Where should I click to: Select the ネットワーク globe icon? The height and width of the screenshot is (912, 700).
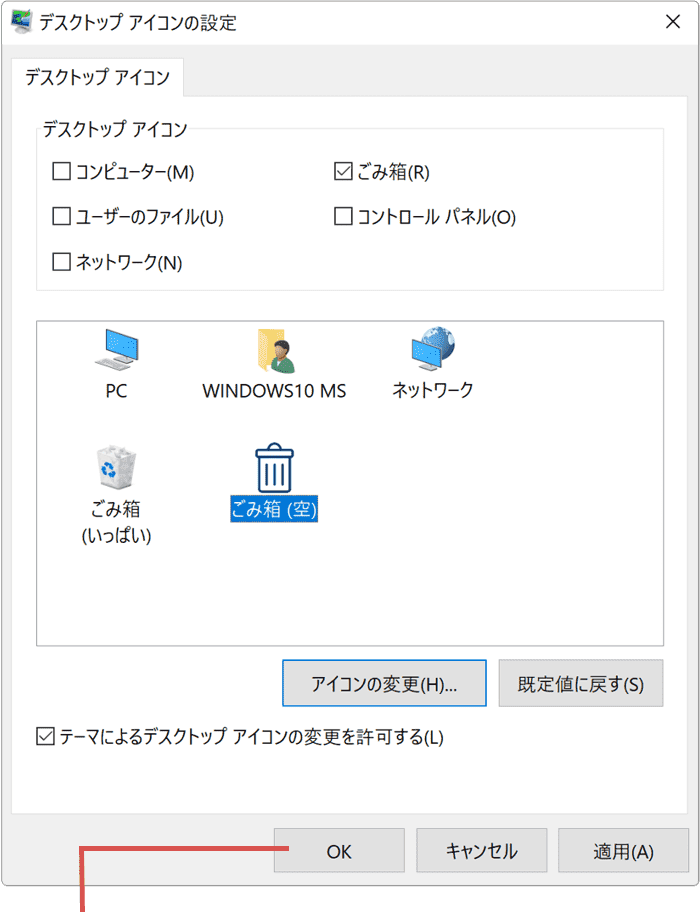[x=433, y=349]
